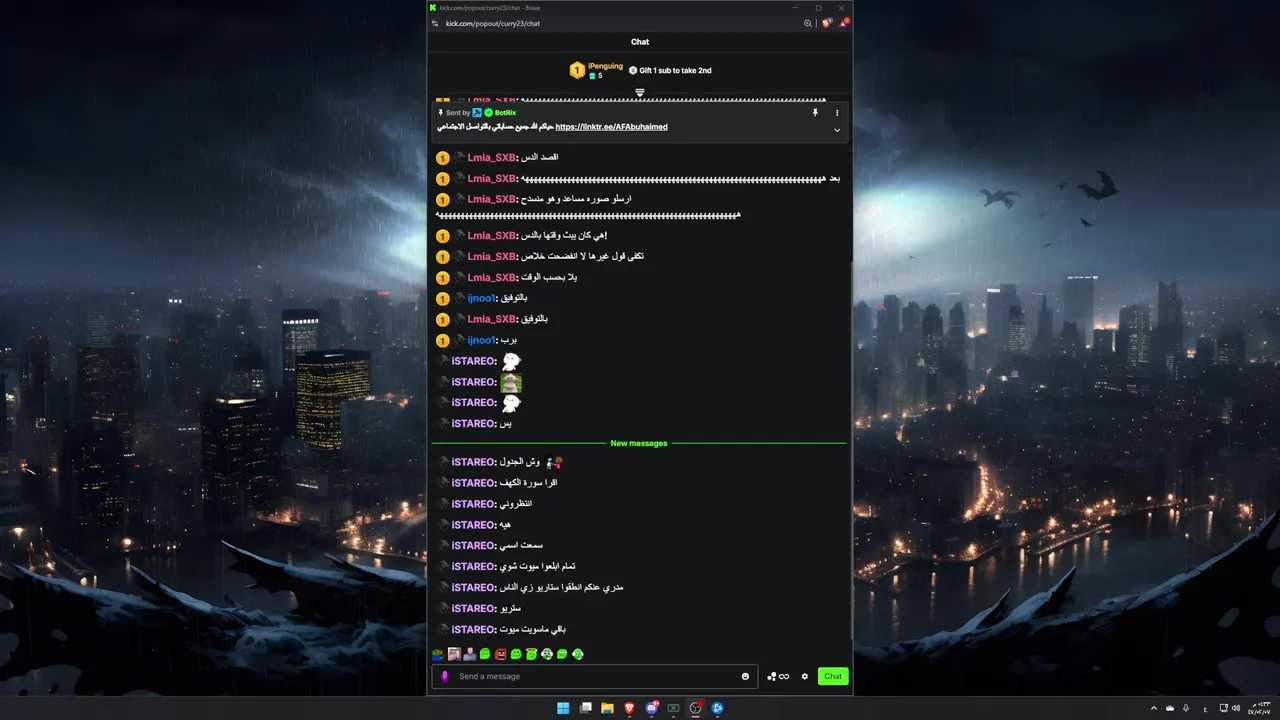Click ijnoo1 username saying بالتوفيق
The height and width of the screenshot is (720, 1280).
[481, 298]
